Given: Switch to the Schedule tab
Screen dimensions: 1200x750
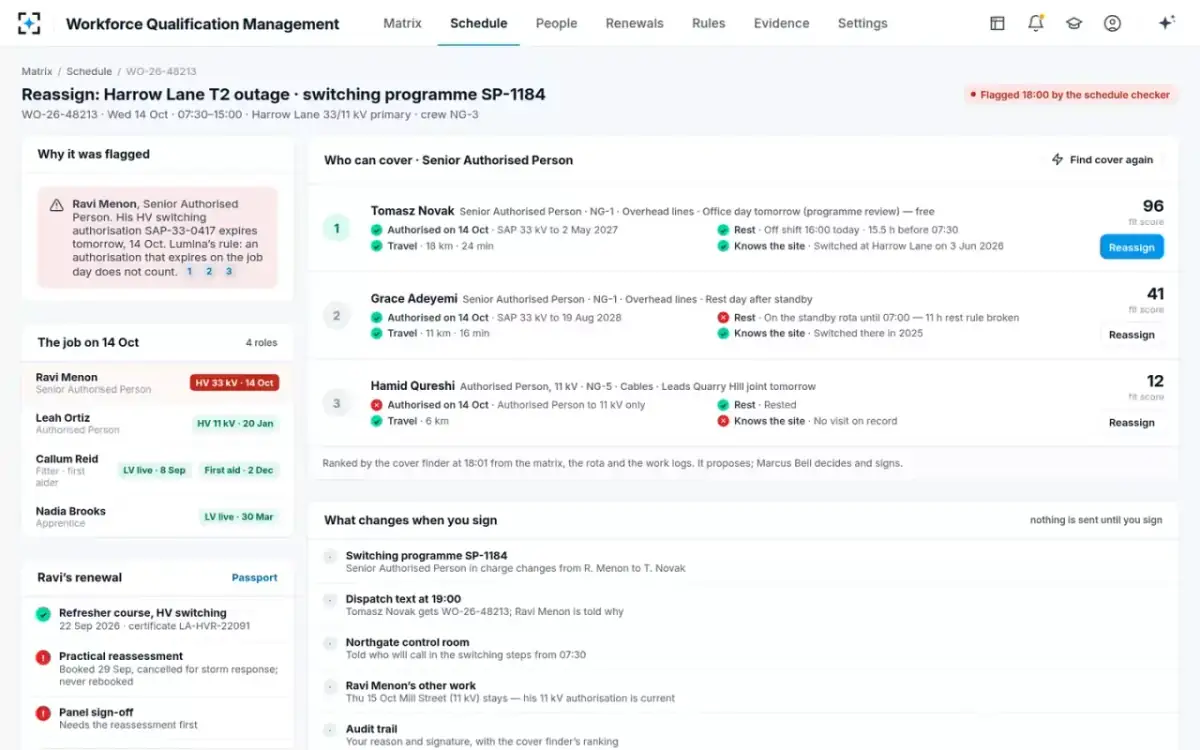Looking at the screenshot, I should (x=478, y=23).
